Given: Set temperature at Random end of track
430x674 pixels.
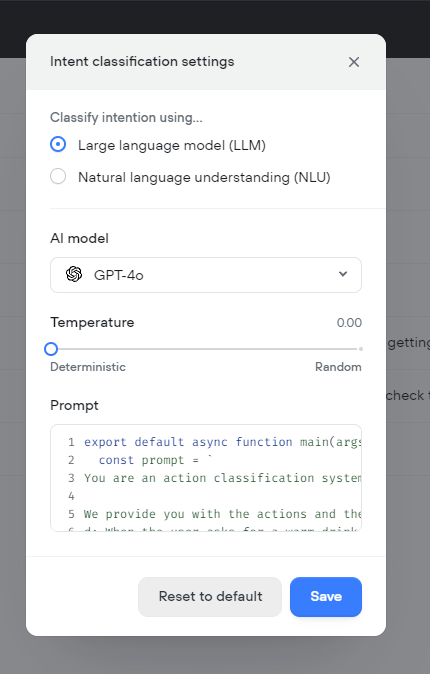Looking at the screenshot, I should (x=361, y=349).
